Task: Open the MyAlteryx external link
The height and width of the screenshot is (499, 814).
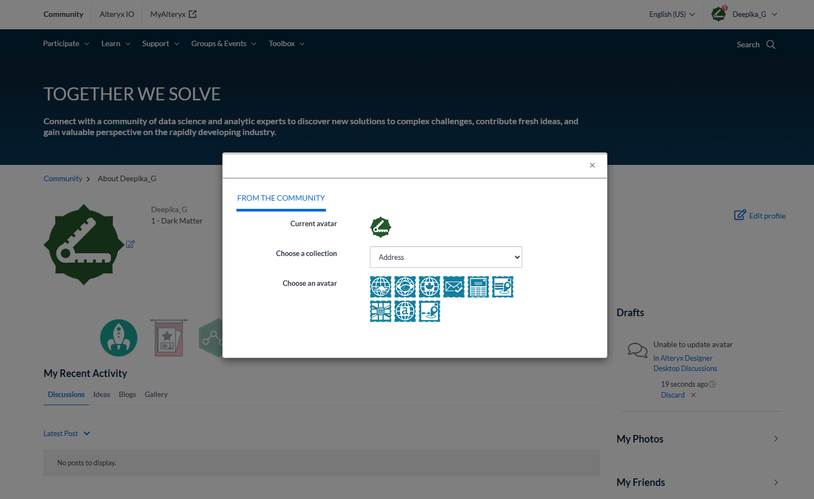Action: click(x=173, y=14)
